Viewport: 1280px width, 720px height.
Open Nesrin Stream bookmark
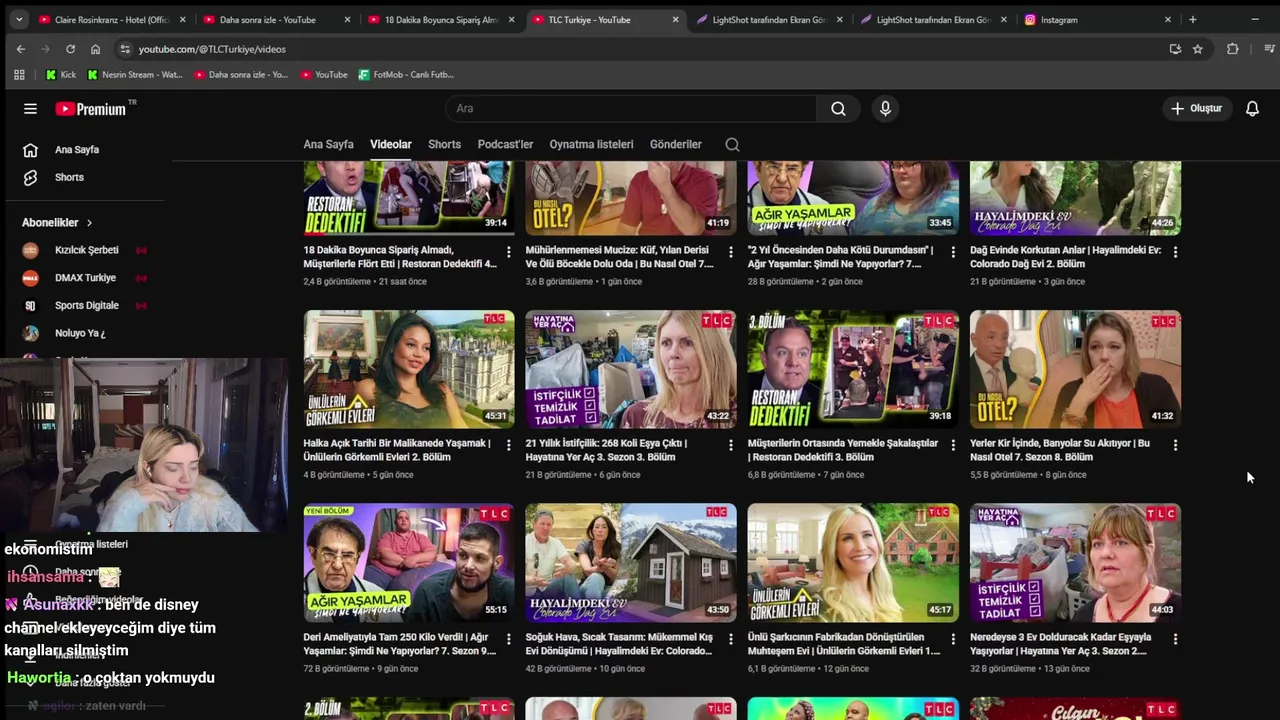click(135, 74)
